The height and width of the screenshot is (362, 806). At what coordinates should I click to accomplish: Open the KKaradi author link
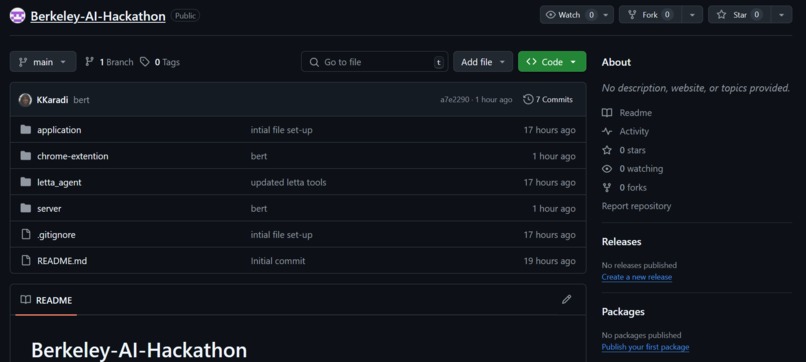click(x=52, y=100)
